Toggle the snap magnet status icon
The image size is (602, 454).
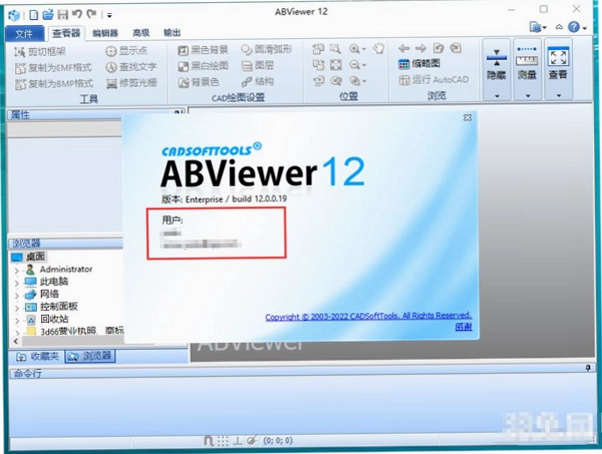click(x=208, y=441)
